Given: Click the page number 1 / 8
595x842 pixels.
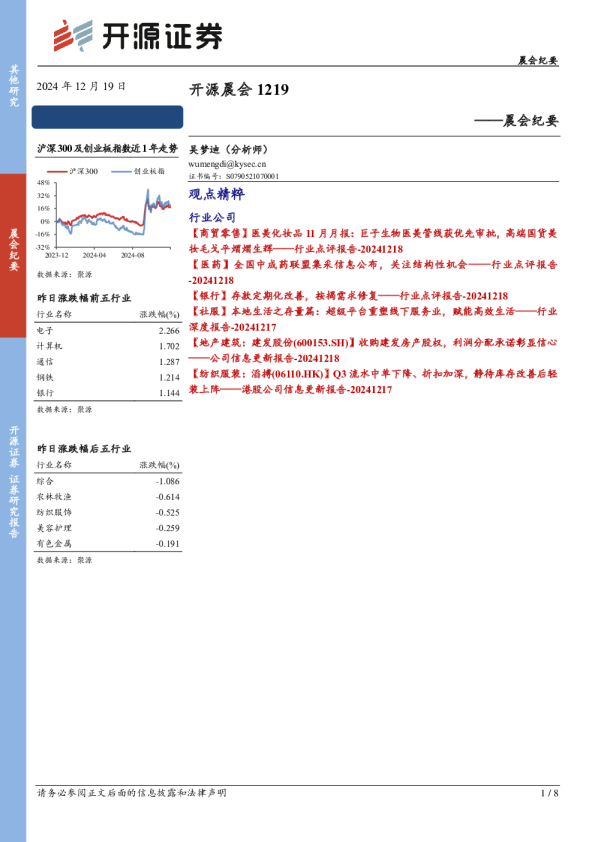Looking at the screenshot, I should tap(549, 793).
